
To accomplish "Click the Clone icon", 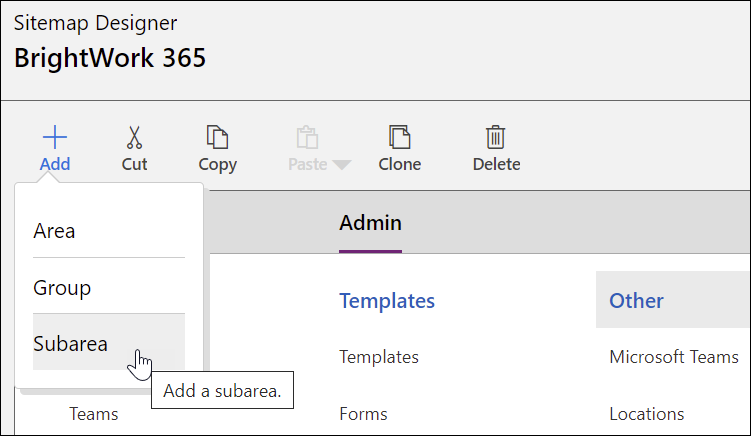I will tap(399, 138).
